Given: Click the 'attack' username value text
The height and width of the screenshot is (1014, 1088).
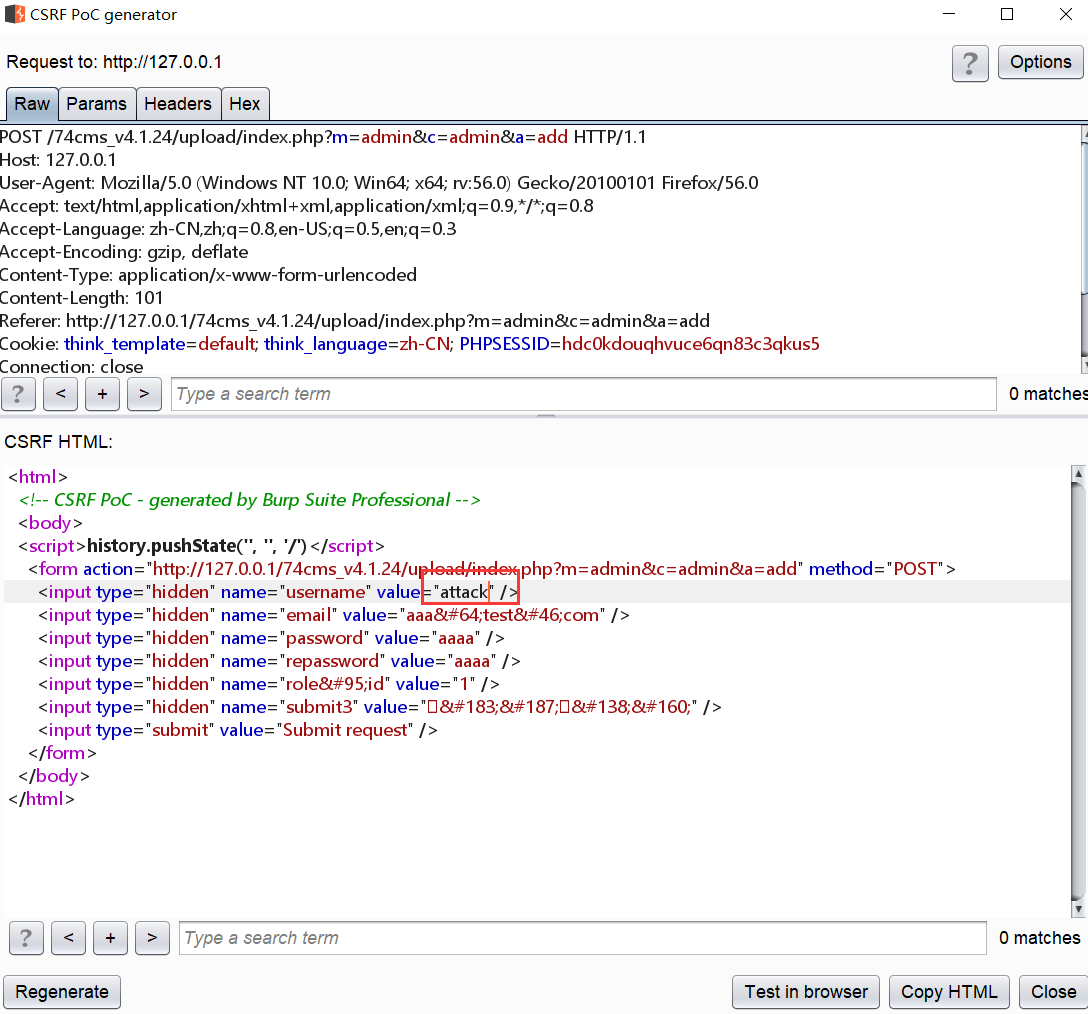Looking at the screenshot, I should click(464, 592).
